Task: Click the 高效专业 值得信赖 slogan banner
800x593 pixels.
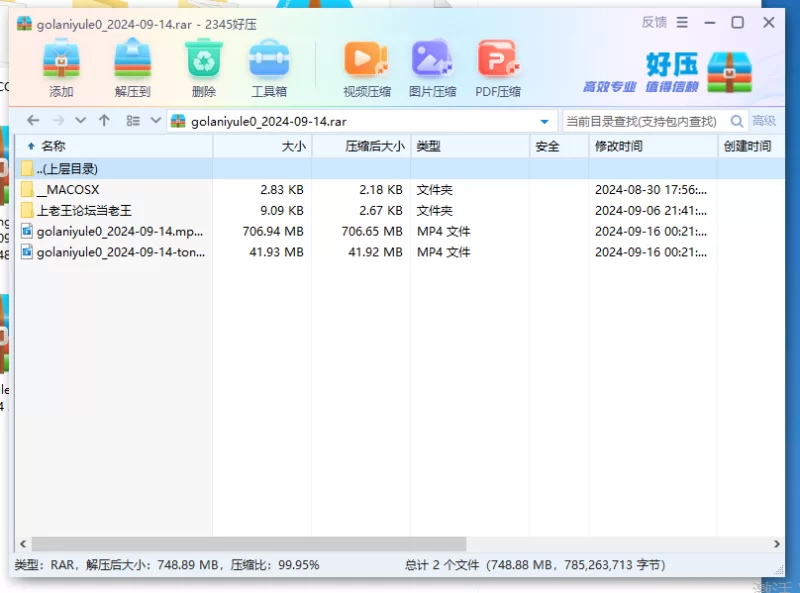Action: point(640,87)
